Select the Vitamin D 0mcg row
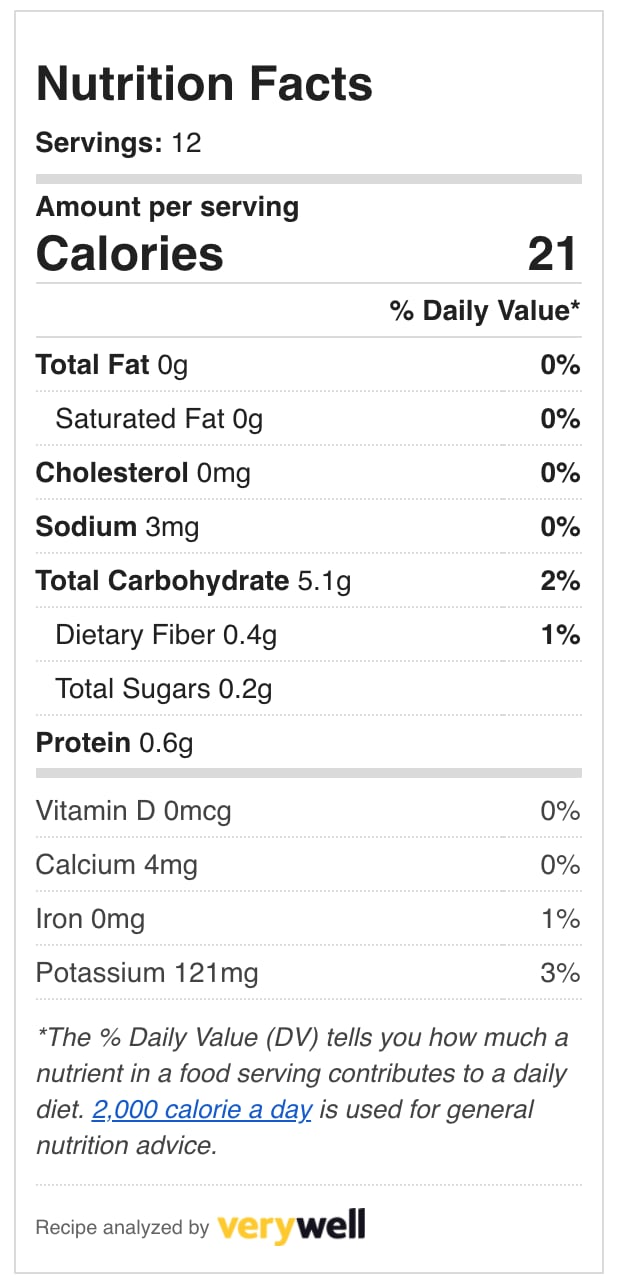The width and height of the screenshot is (618, 1288). [x=308, y=811]
